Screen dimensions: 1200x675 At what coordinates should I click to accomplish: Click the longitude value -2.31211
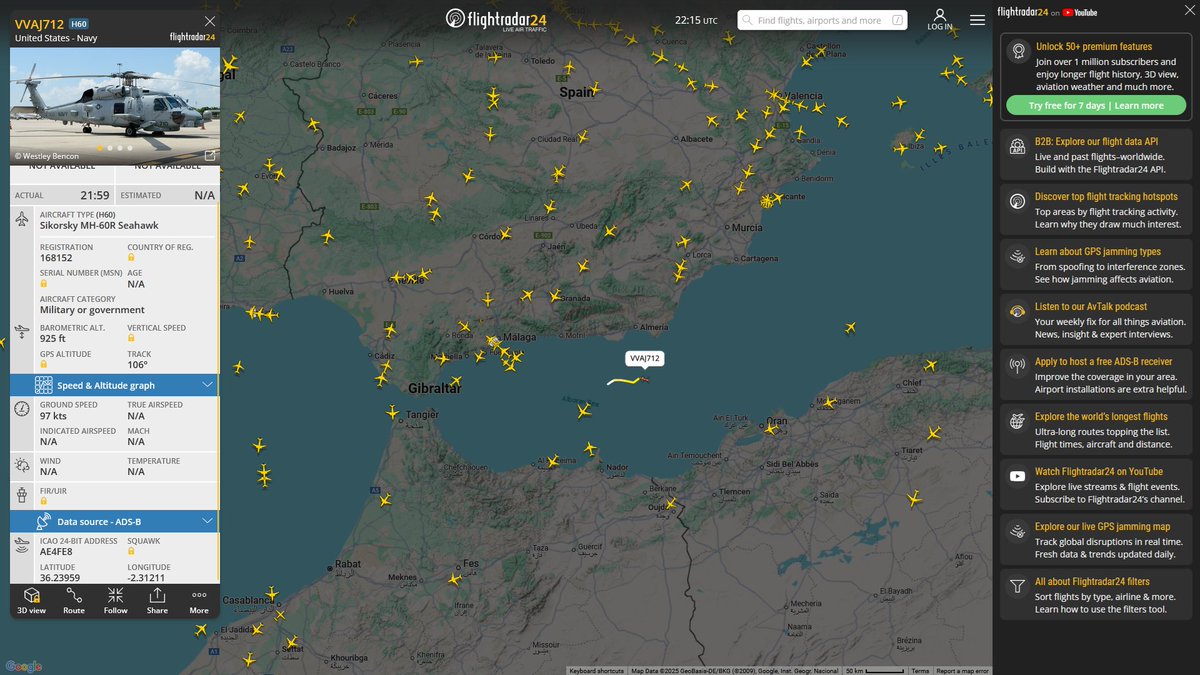pyautogui.click(x=147, y=578)
